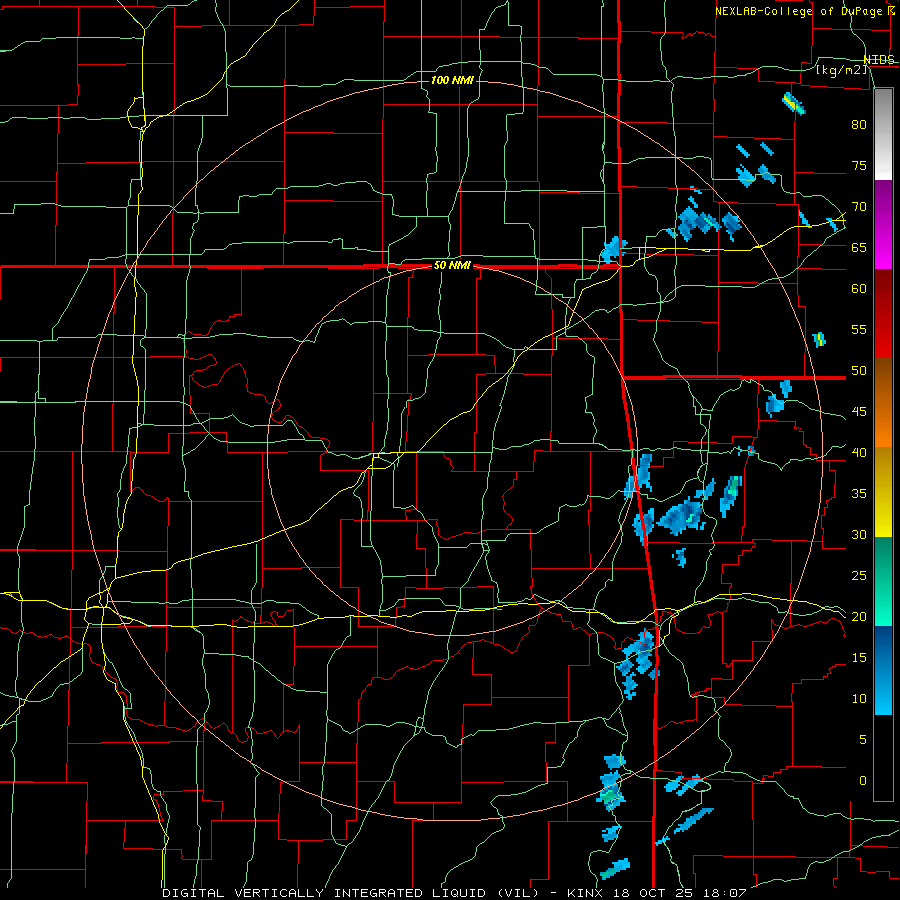Click the [kg/m2] units label

(841, 70)
